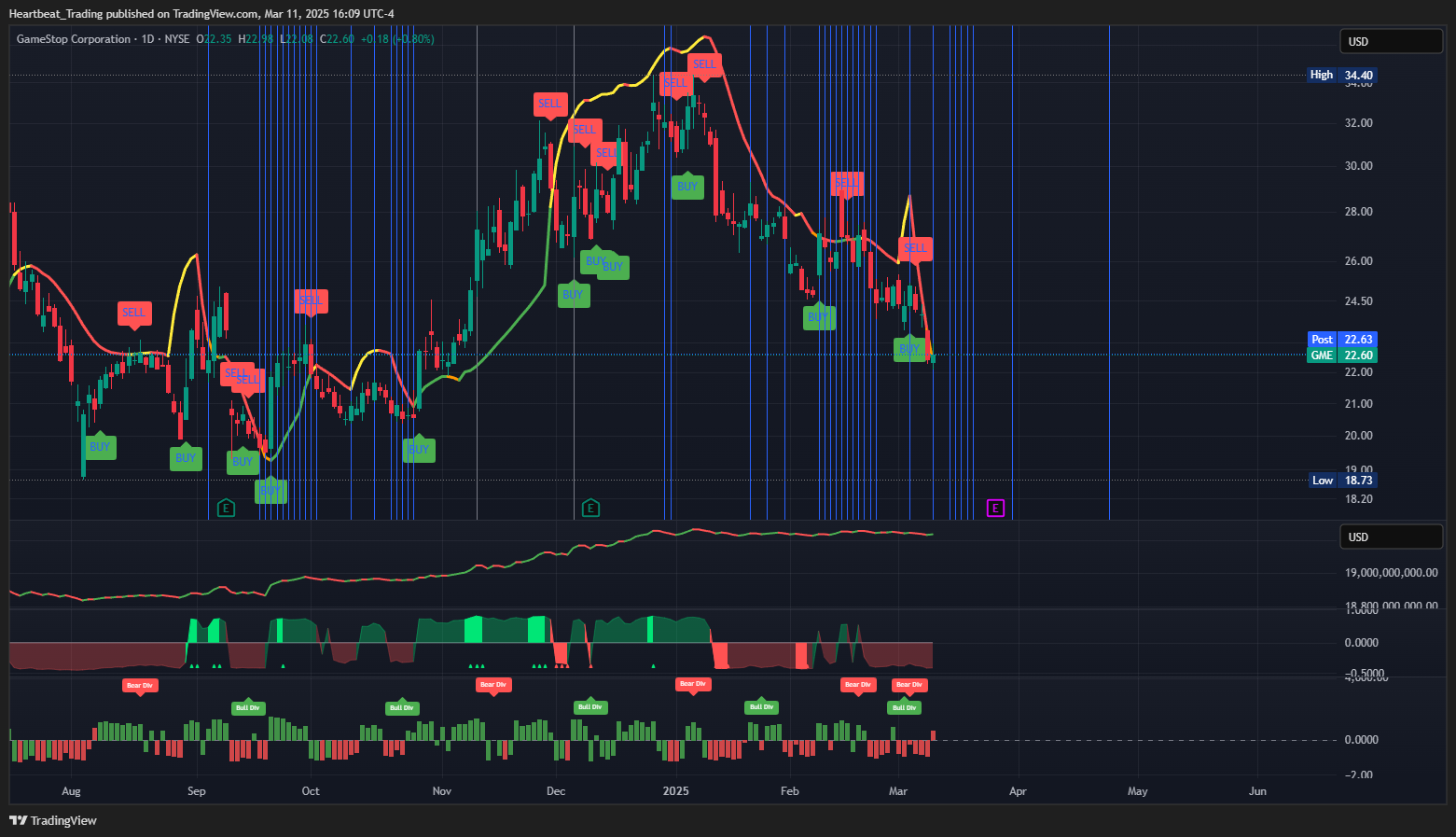Viewport: 1456px width, 837px height.
Task: Click the 20.00 price axis label
Action: pyautogui.click(x=1358, y=436)
